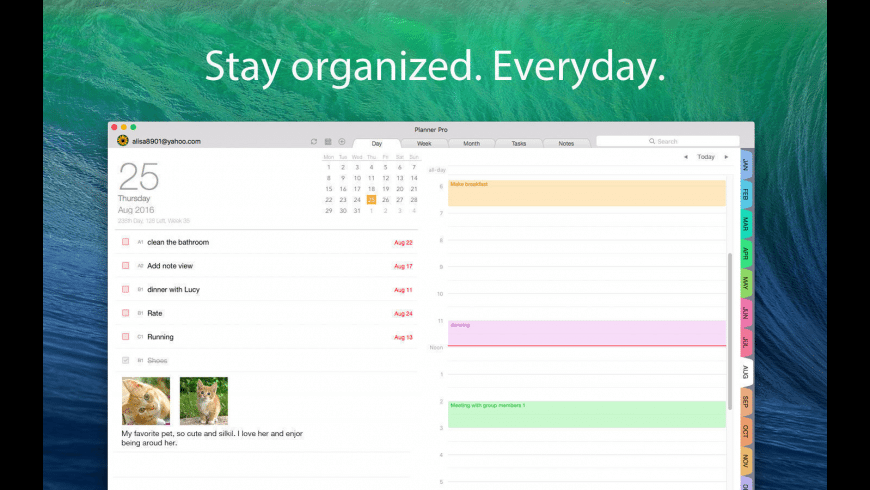The image size is (870, 490).
Task: Jump to the OCT month tab
Action: (746, 431)
